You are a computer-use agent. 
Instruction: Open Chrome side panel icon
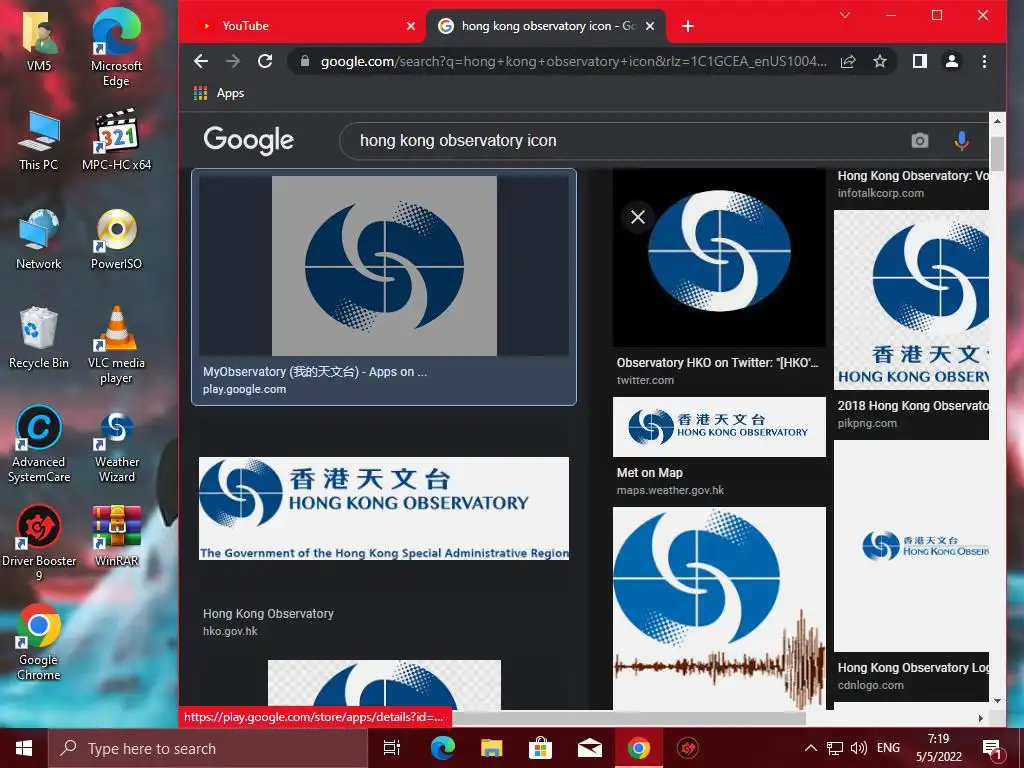pos(920,61)
